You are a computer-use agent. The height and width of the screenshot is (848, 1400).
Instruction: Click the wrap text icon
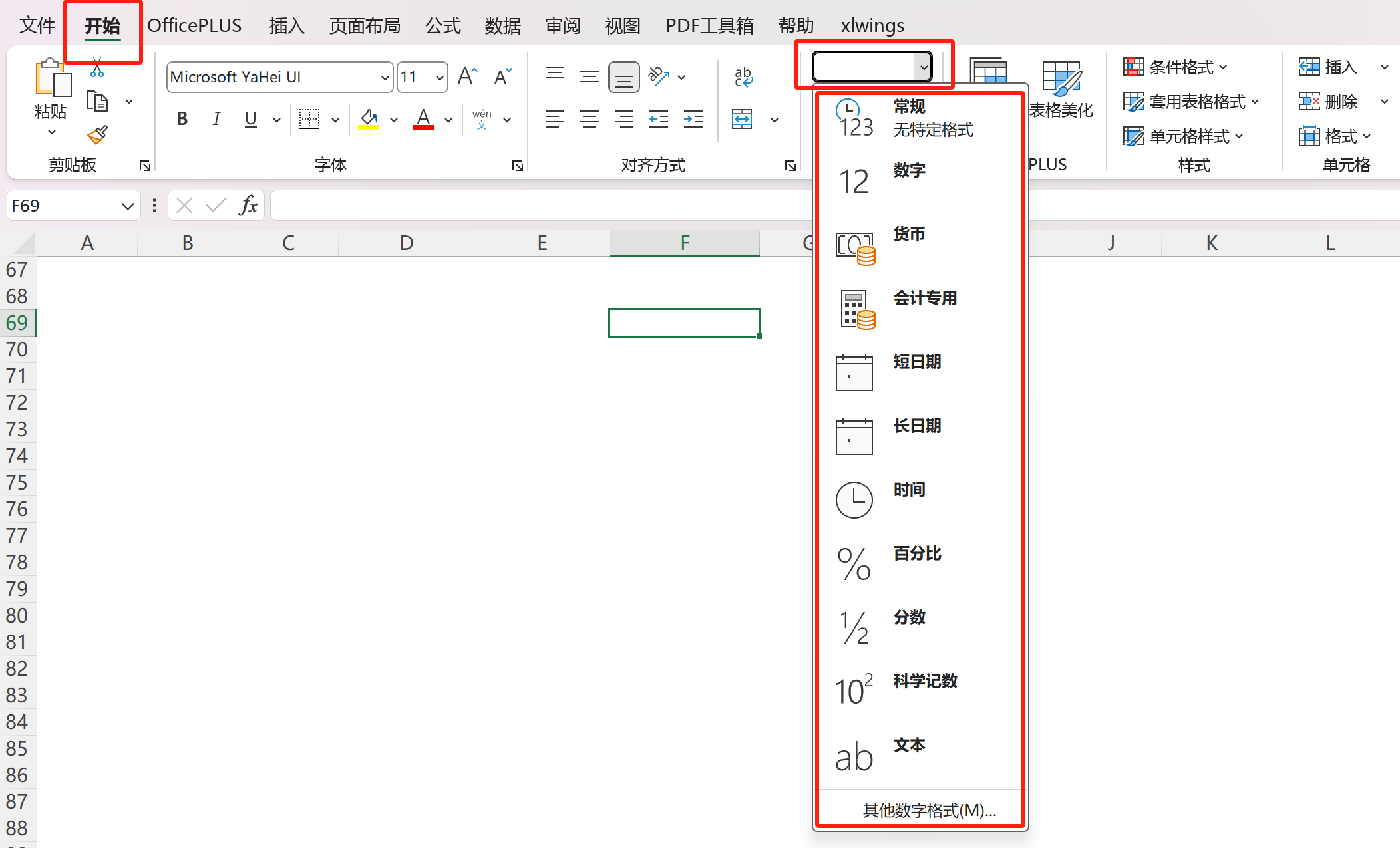(743, 77)
